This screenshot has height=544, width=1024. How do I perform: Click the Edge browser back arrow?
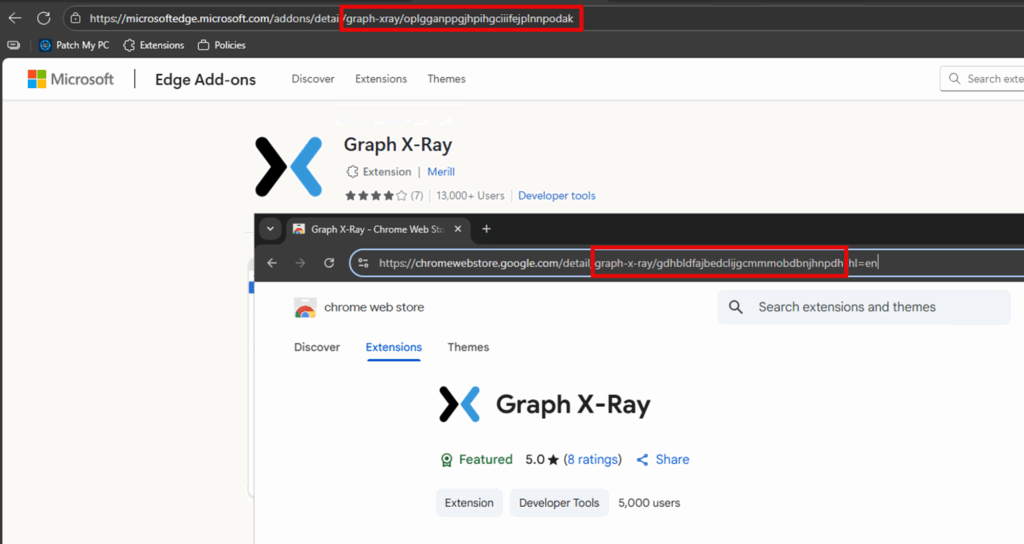[15, 18]
